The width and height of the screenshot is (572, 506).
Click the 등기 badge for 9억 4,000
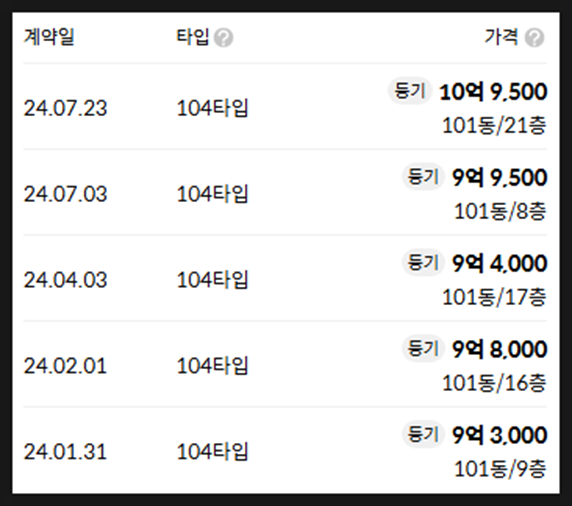click(423, 263)
